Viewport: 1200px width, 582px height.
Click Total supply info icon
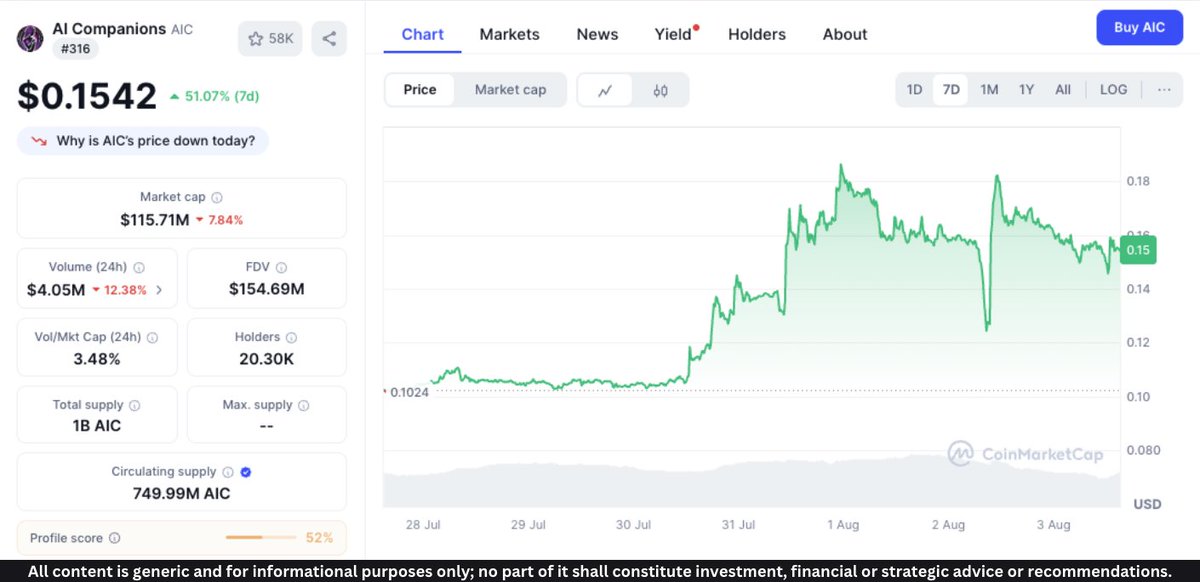click(135, 405)
